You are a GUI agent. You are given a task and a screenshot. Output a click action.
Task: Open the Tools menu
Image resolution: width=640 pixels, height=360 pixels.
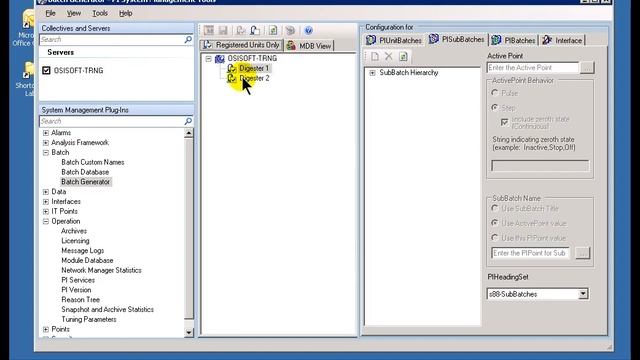pos(100,13)
